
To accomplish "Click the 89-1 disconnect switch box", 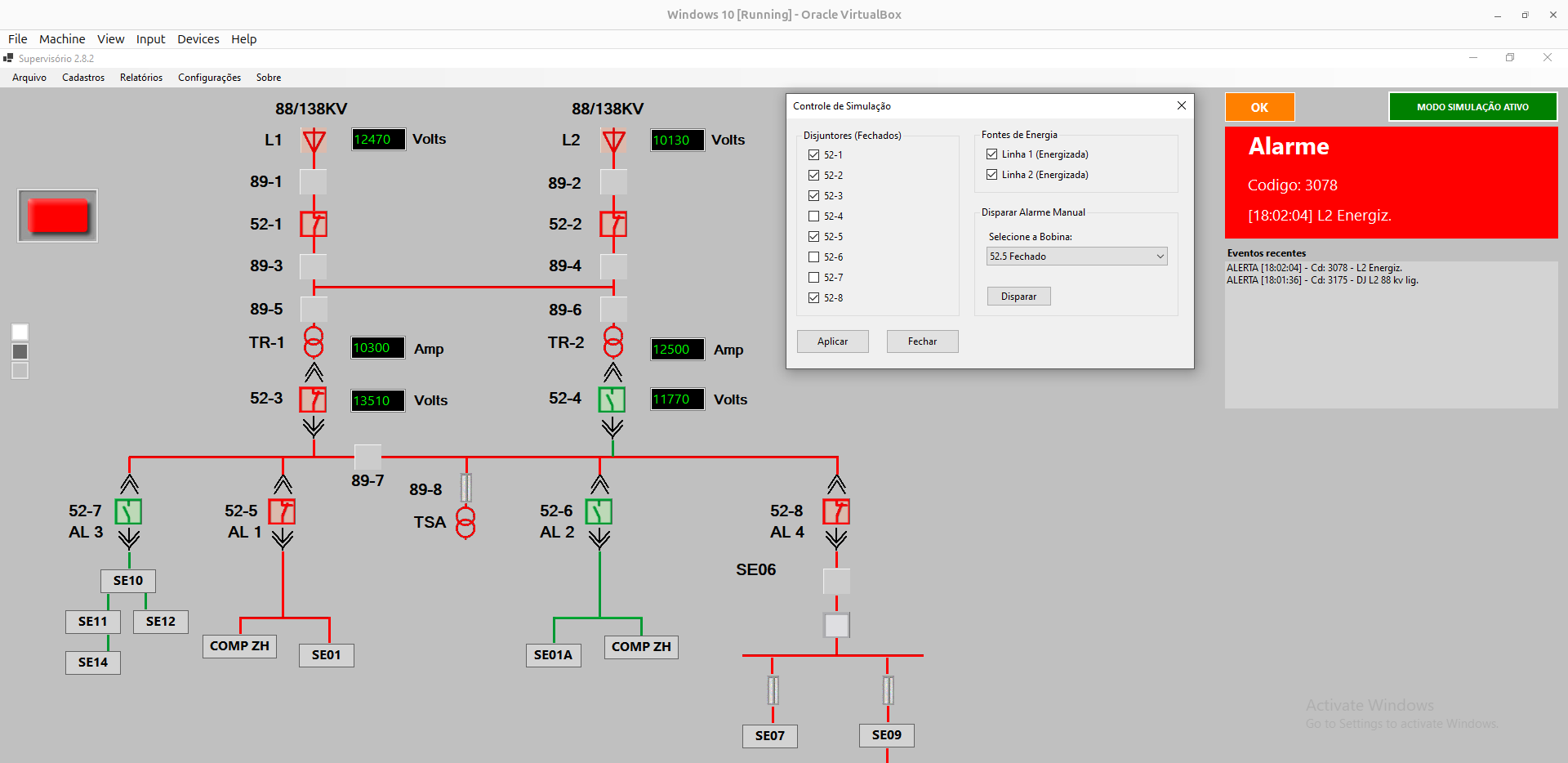I will tap(314, 181).
